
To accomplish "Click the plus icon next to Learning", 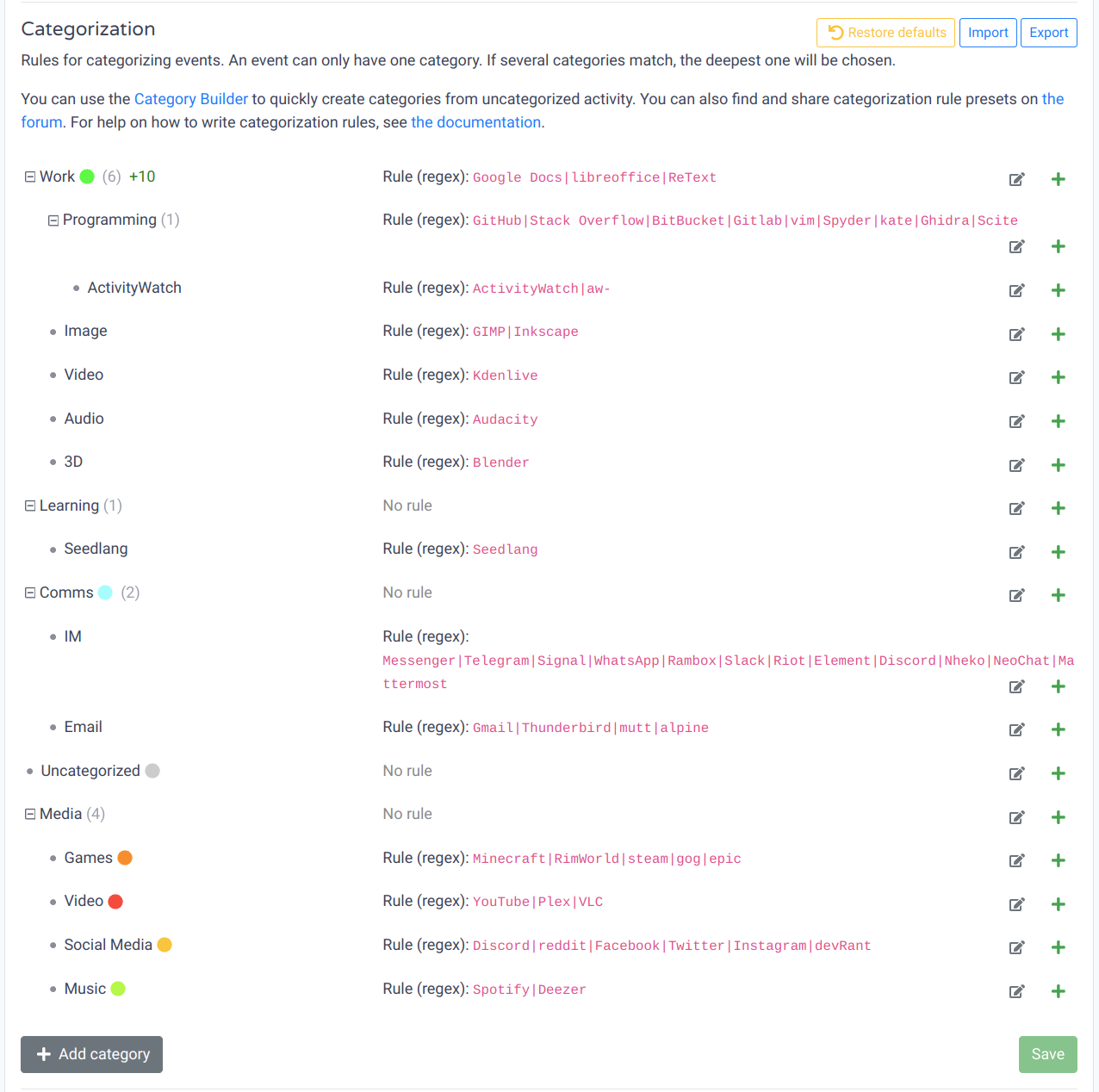I will [x=1059, y=508].
